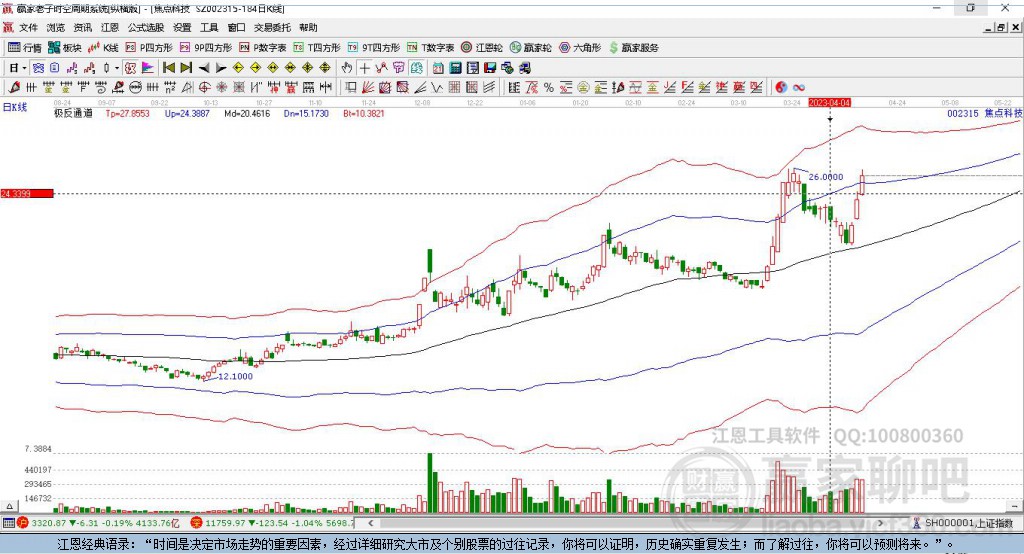This screenshot has width=1024, height=554.
Task: Jump to first bar with skip-start icon
Action: pos(168,68)
